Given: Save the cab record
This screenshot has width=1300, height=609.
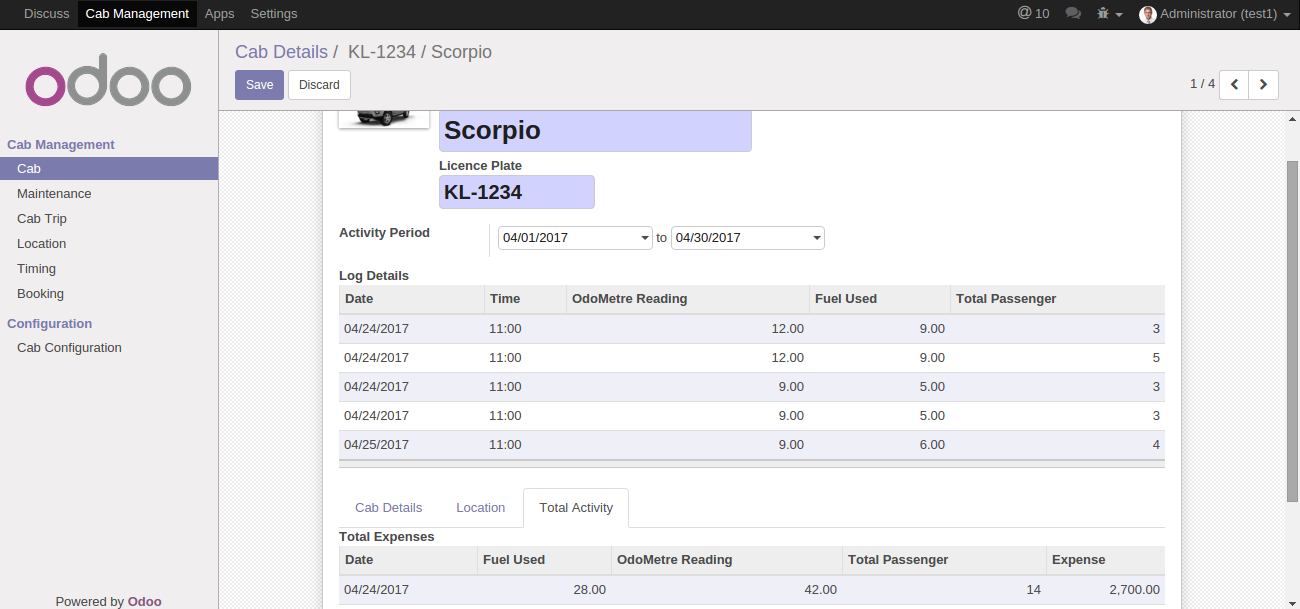Looking at the screenshot, I should (x=259, y=85).
